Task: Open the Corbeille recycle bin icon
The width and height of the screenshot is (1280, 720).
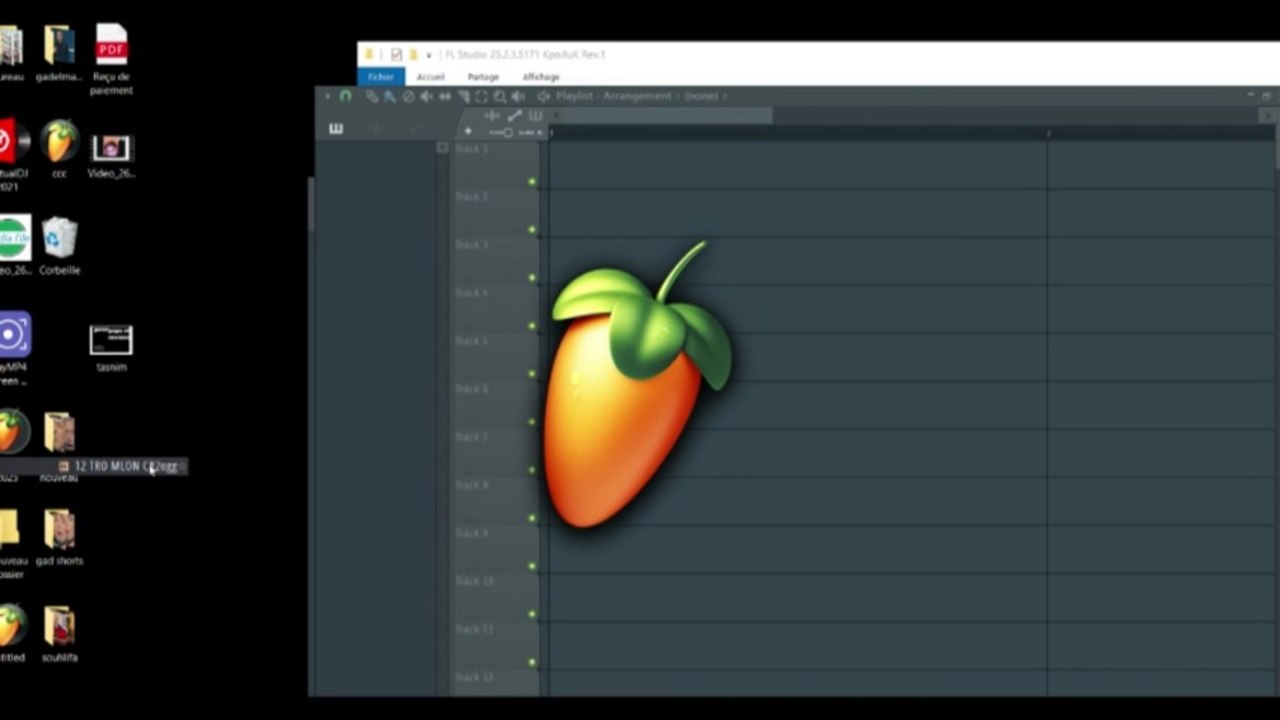Action: (x=60, y=246)
